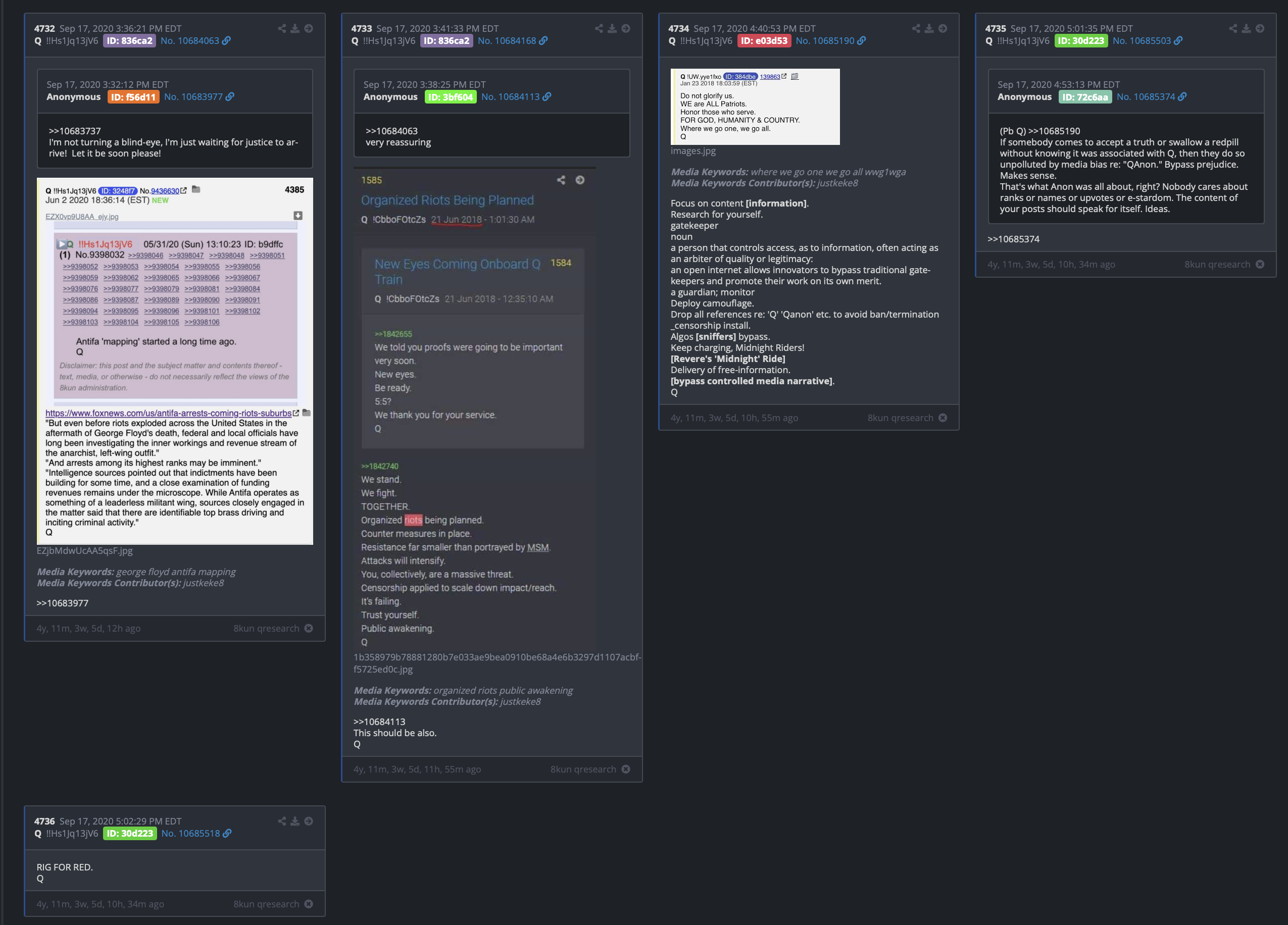This screenshot has height=925, width=1288.
Task: Open post link No. 10684168
Action: 507,41
